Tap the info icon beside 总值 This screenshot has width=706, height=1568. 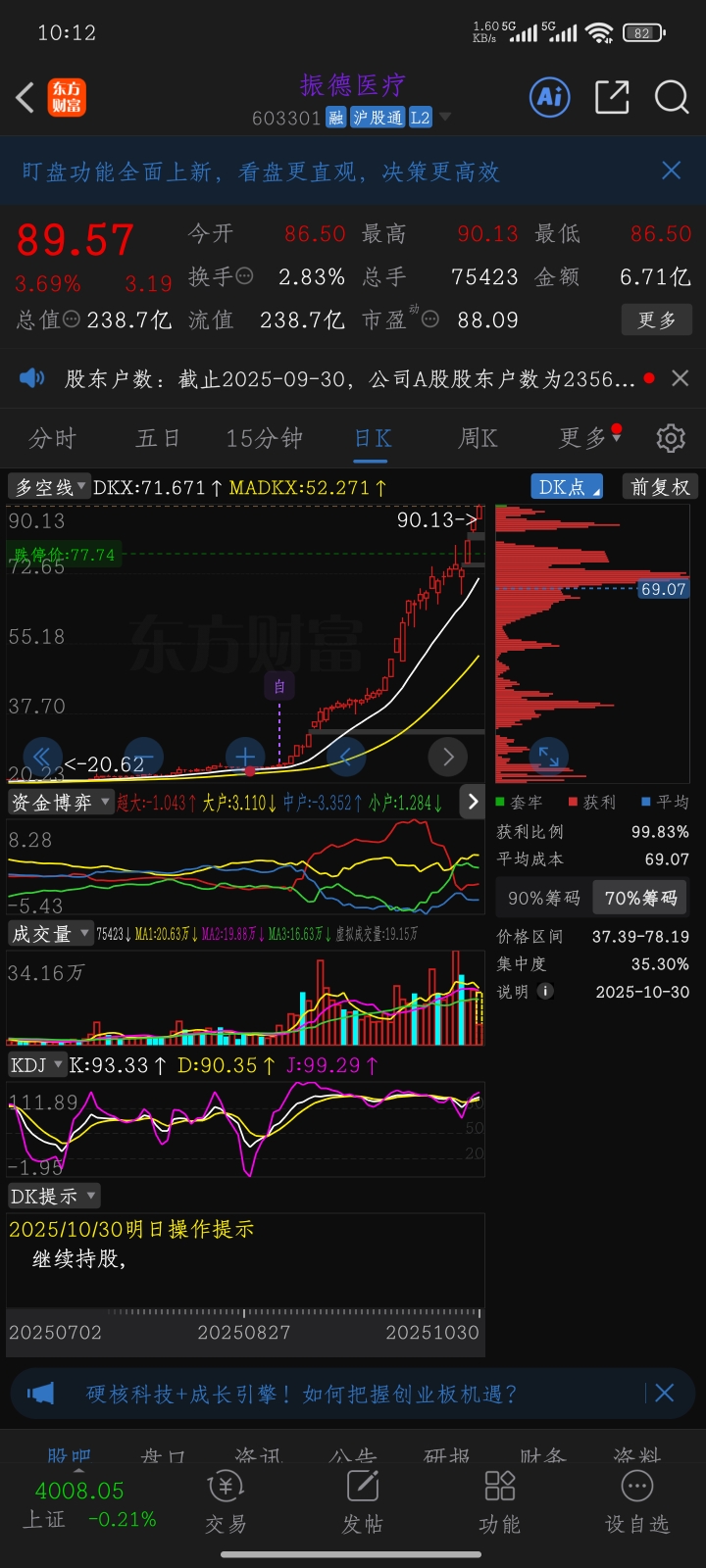pyautogui.click(x=72, y=318)
